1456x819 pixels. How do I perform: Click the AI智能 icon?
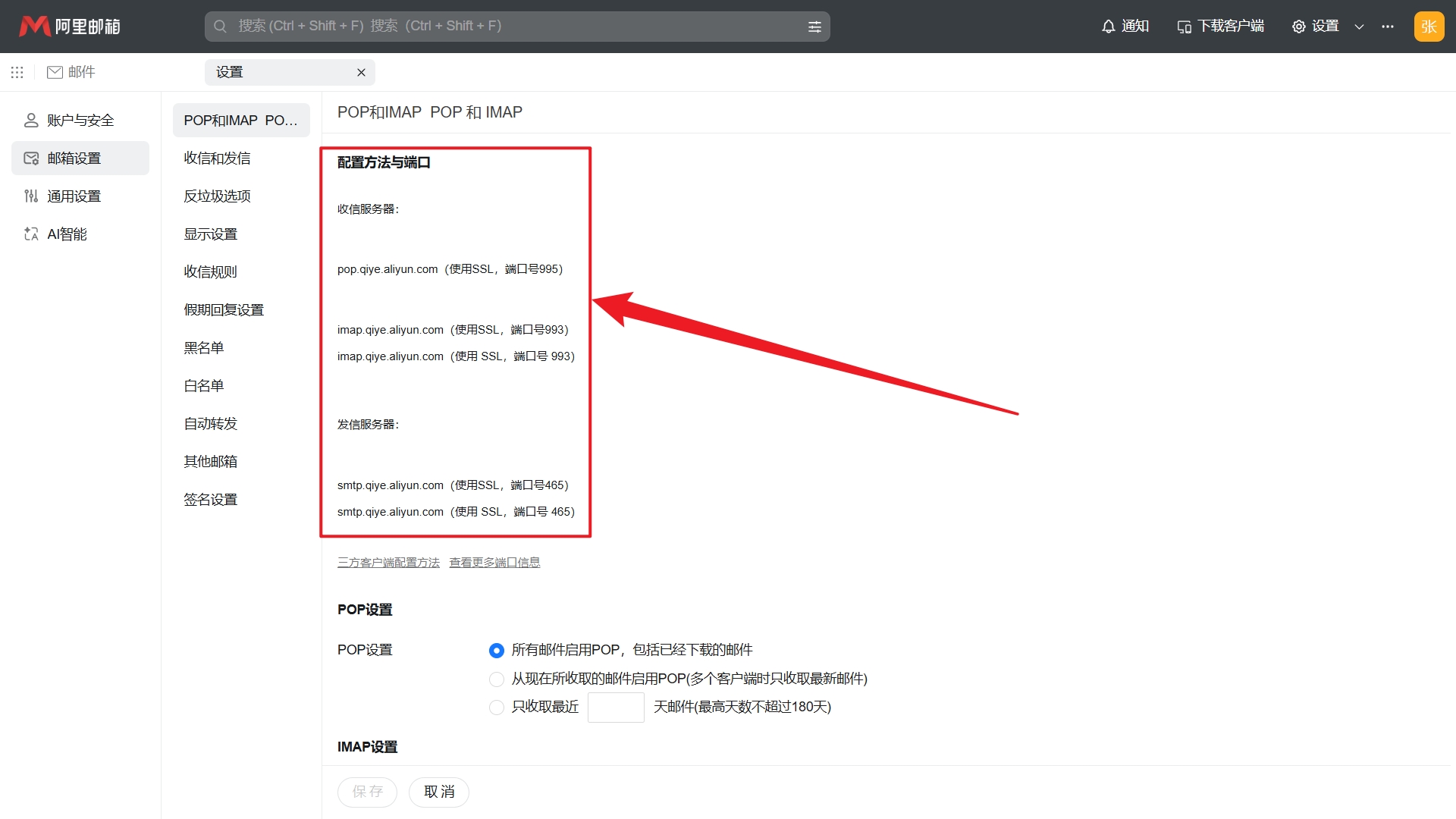pos(31,234)
